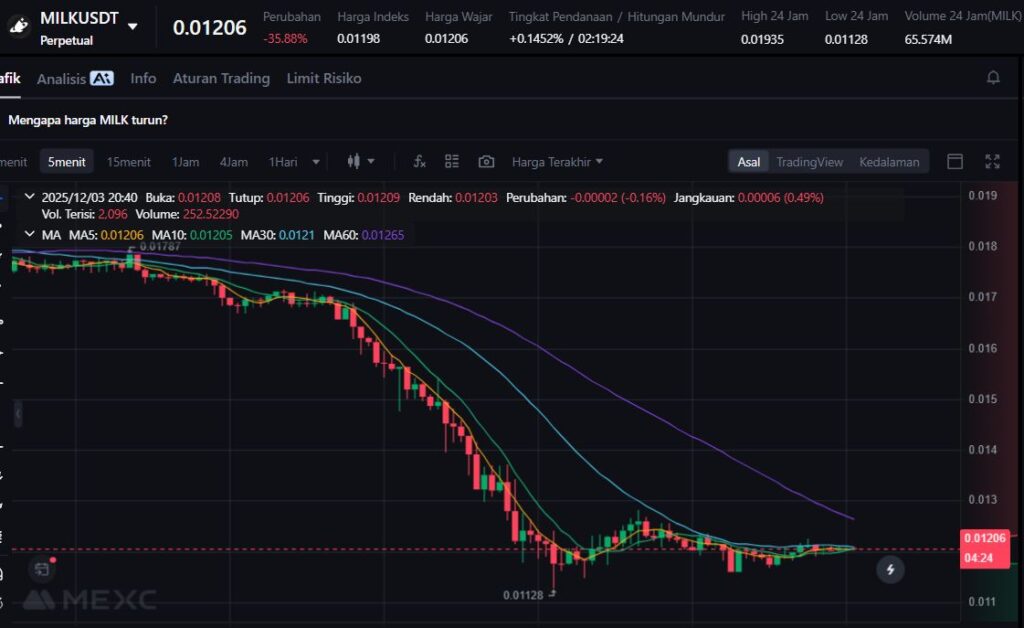Image resolution: width=1024 pixels, height=628 pixels.
Task: Click the panel layout window icon
Action: 955,161
